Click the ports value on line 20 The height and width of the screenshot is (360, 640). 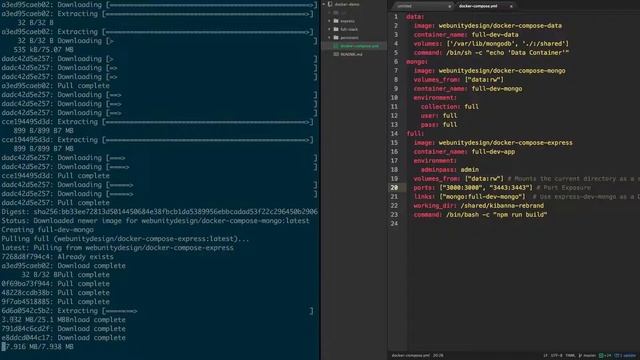pyautogui.click(x=486, y=188)
